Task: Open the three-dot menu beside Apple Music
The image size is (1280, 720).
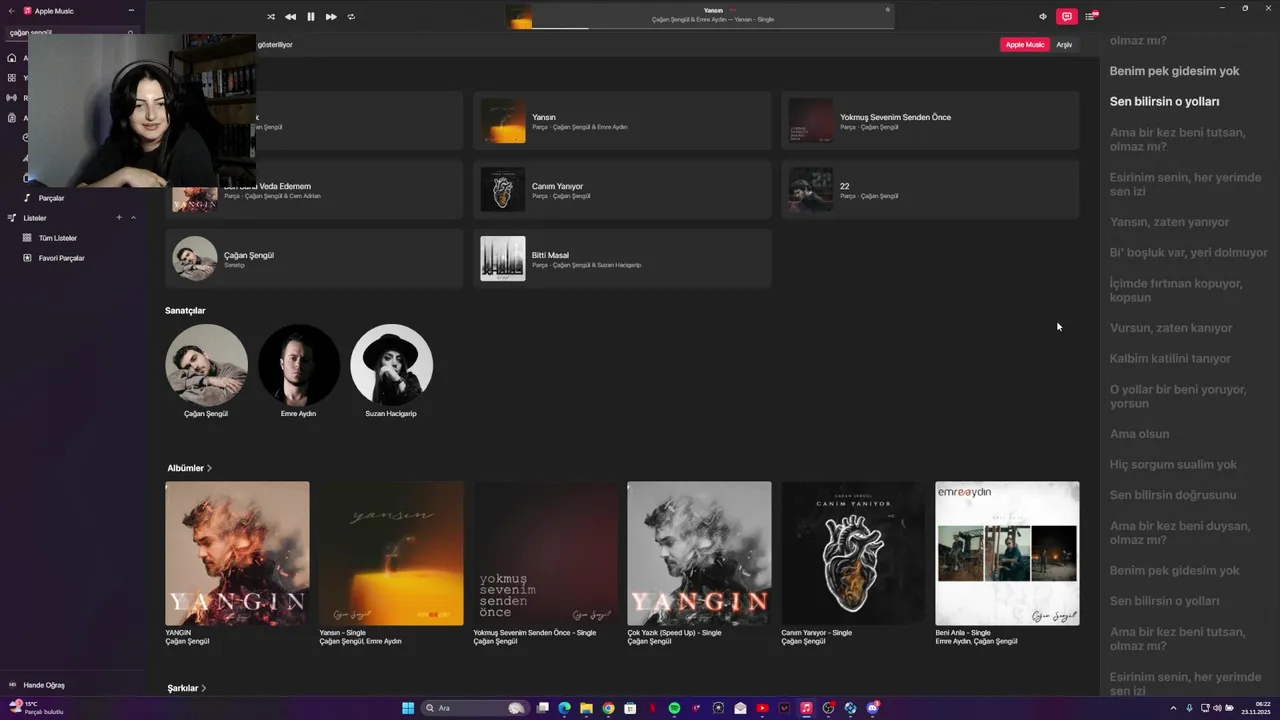Action: click(131, 11)
